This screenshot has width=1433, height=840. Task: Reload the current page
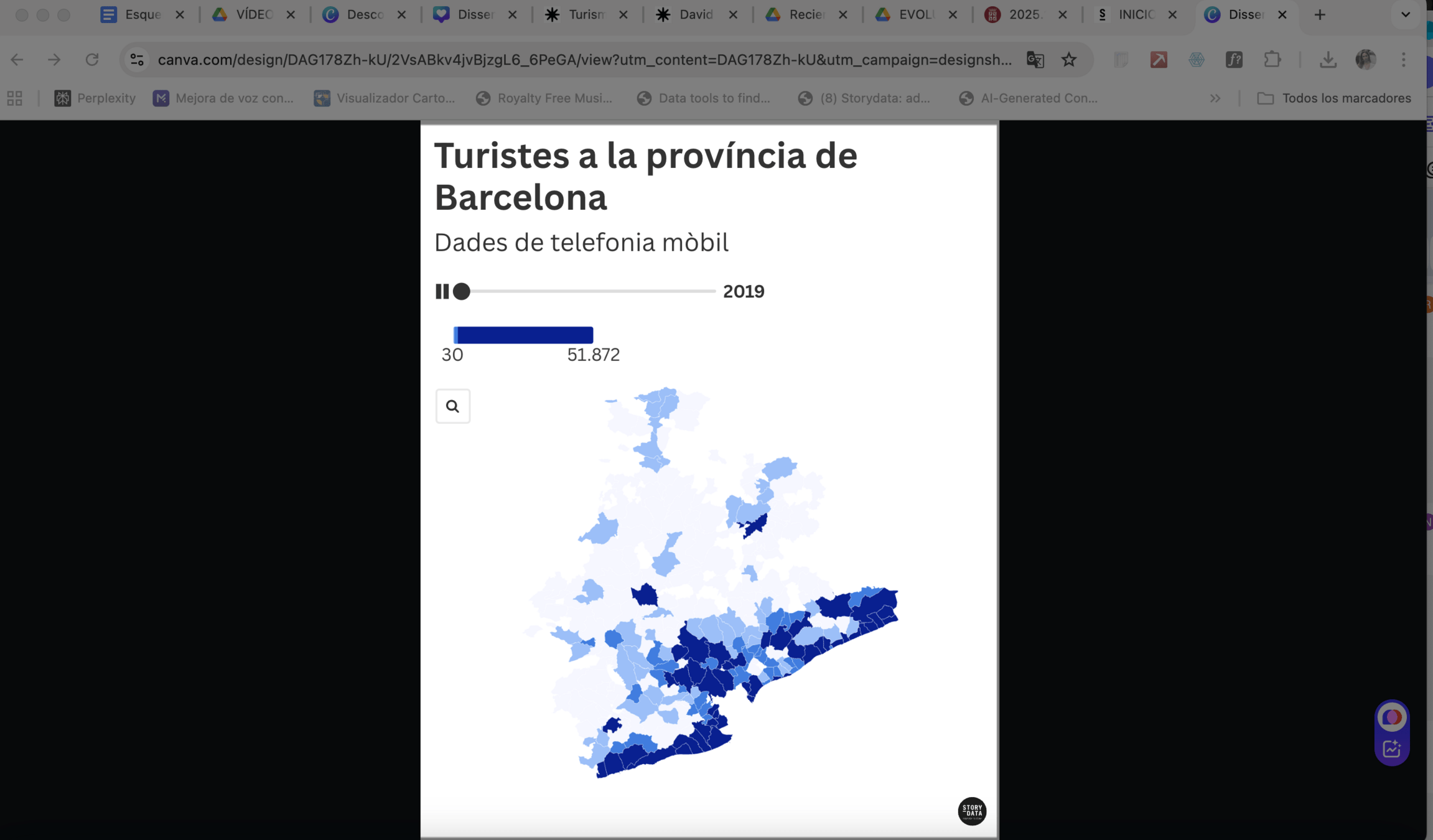(92, 60)
